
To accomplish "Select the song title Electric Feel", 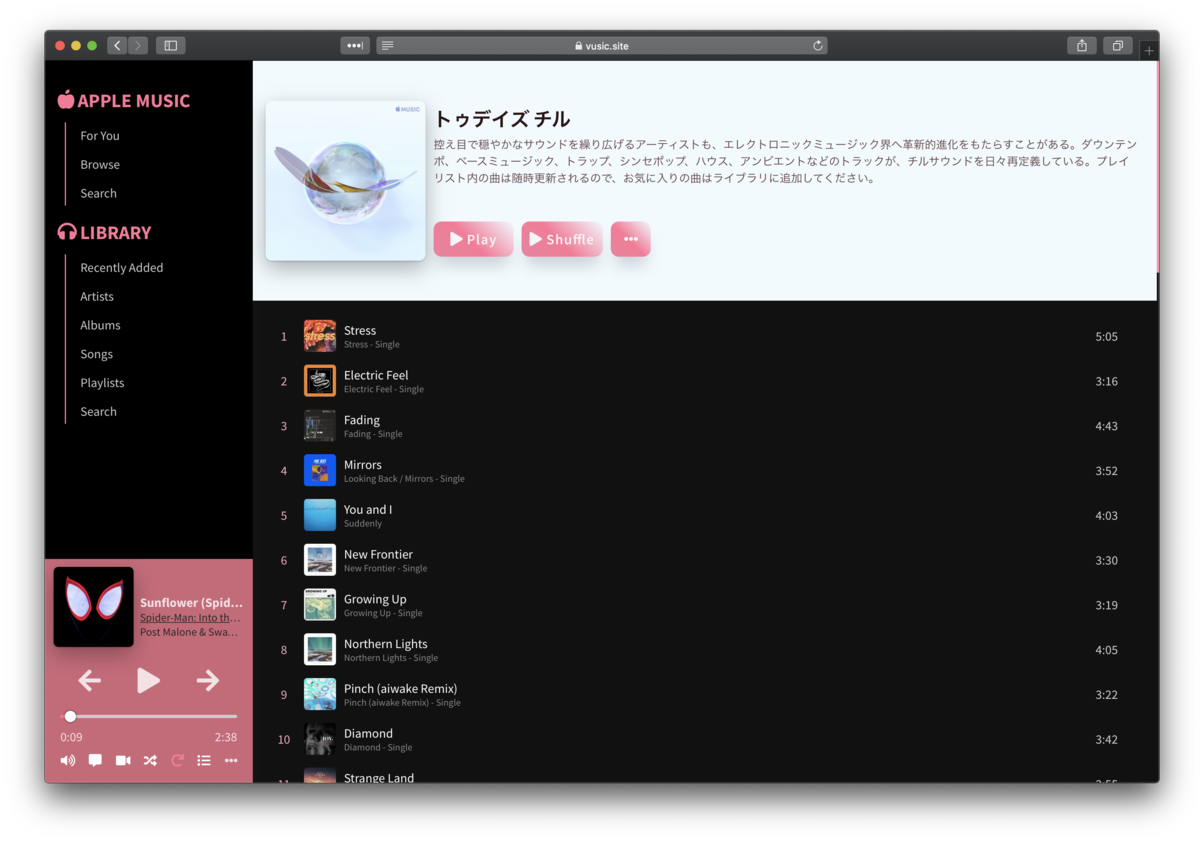I will (x=376, y=376).
